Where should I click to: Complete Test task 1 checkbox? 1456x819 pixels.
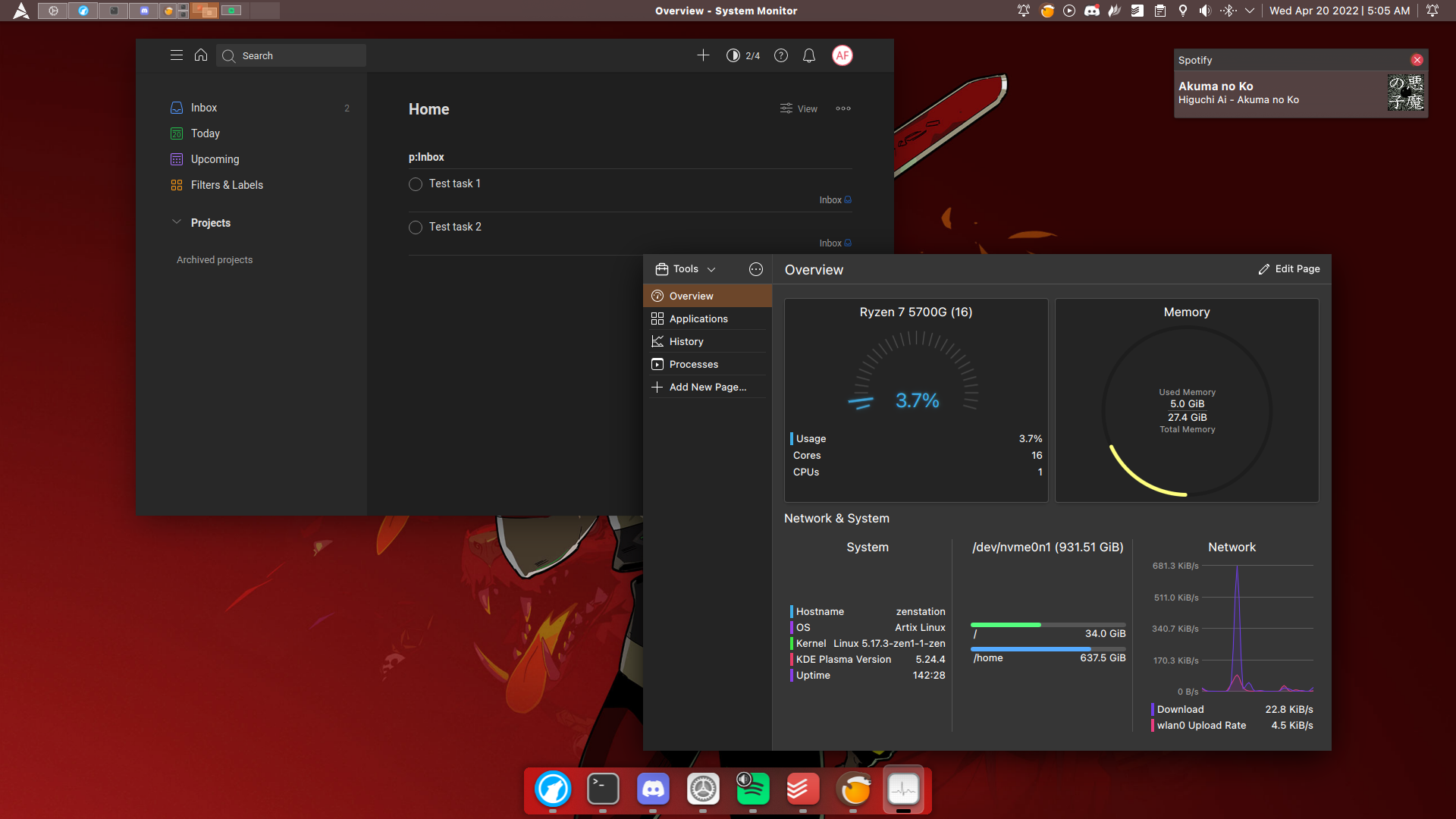click(416, 184)
